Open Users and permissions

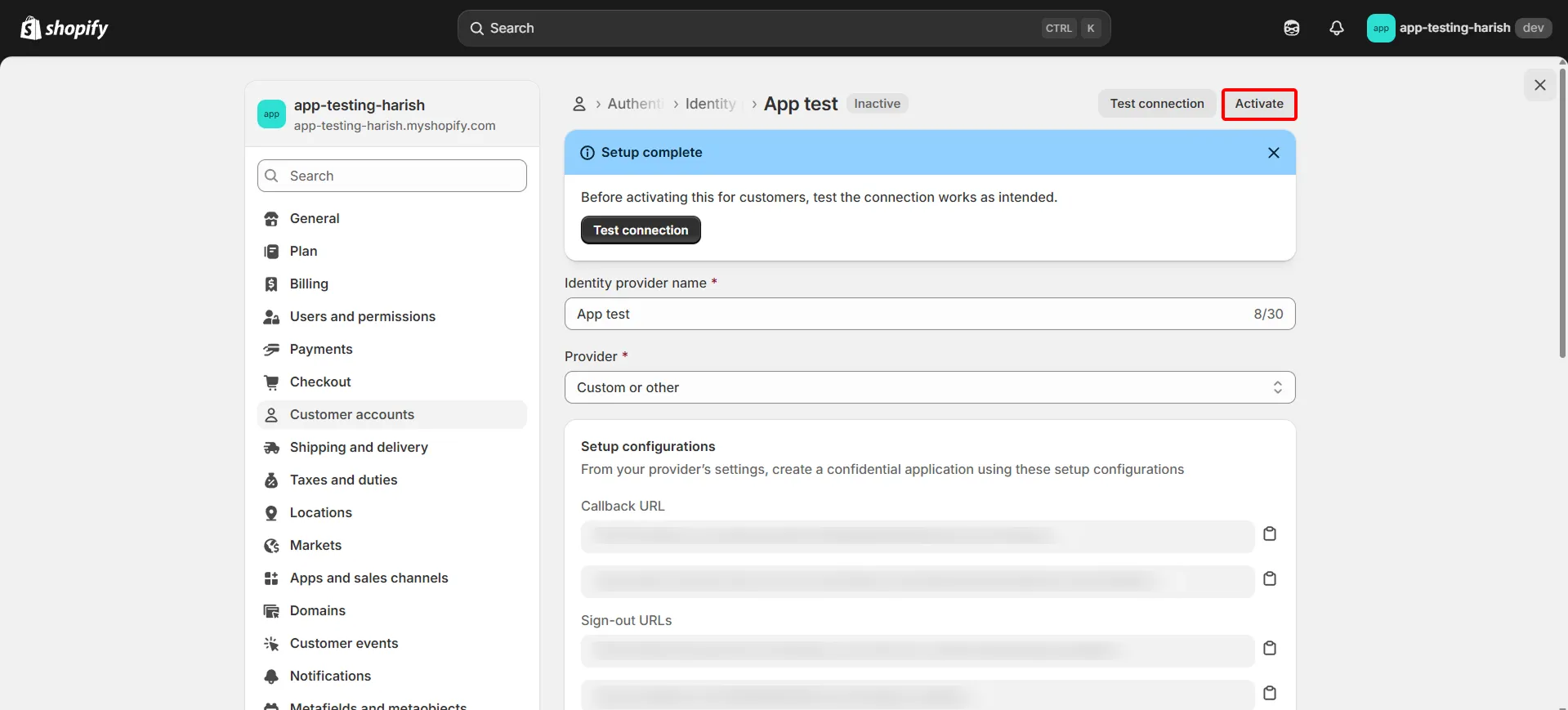[392, 316]
